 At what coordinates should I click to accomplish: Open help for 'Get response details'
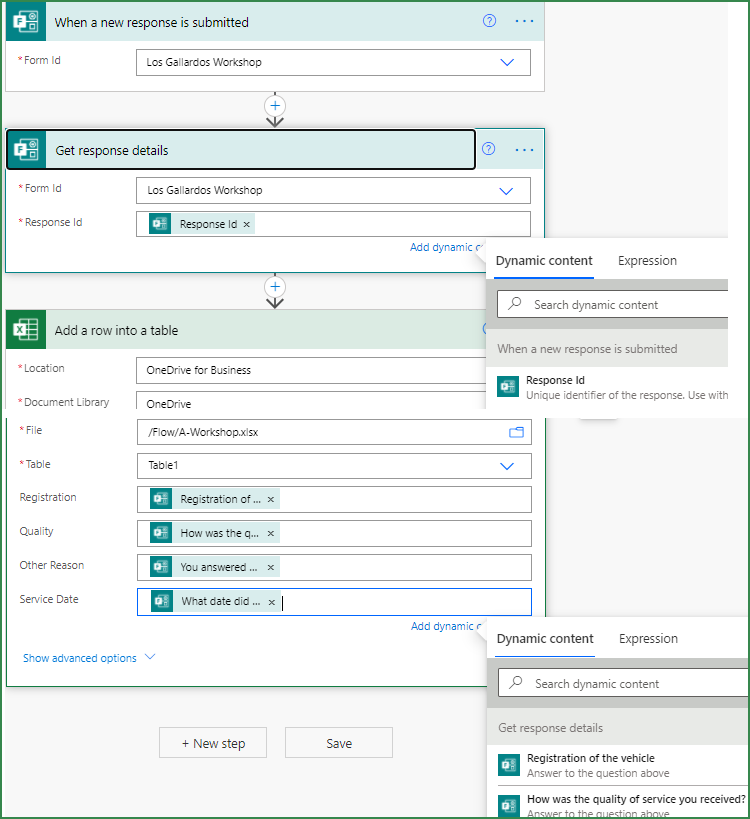pyautogui.click(x=488, y=149)
